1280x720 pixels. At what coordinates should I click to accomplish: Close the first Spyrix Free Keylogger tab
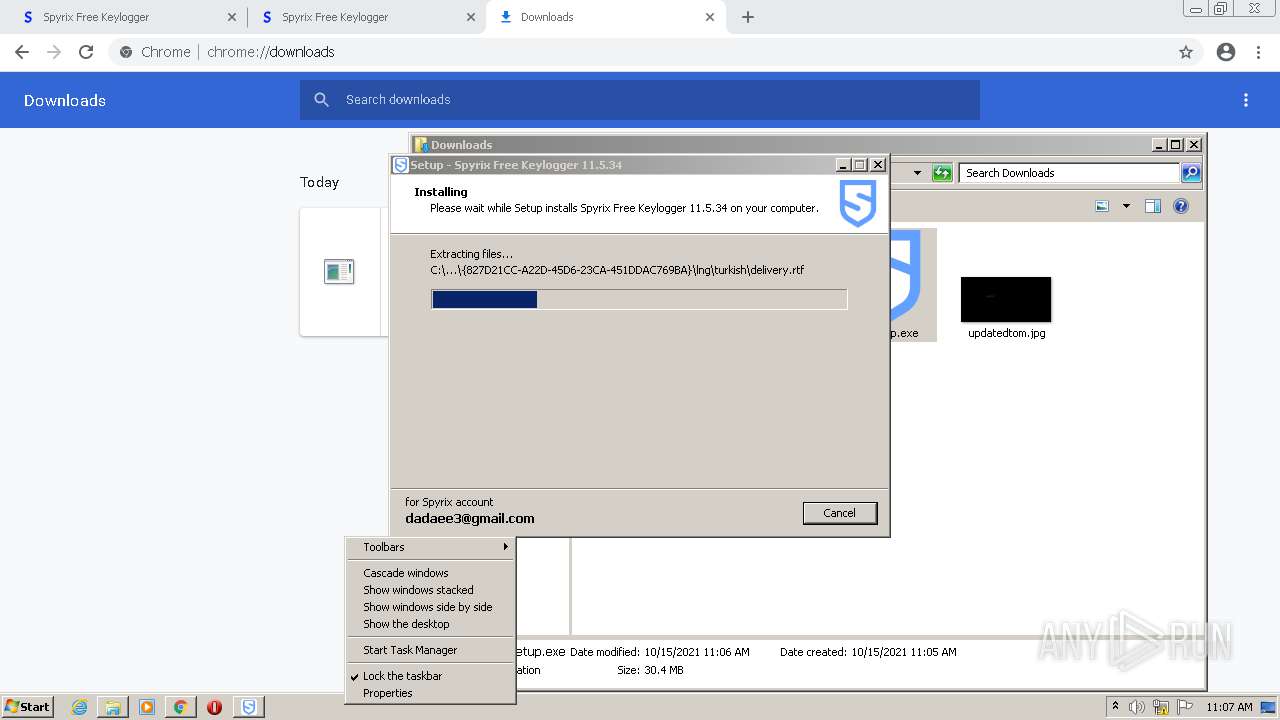click(x=232, y=17)
